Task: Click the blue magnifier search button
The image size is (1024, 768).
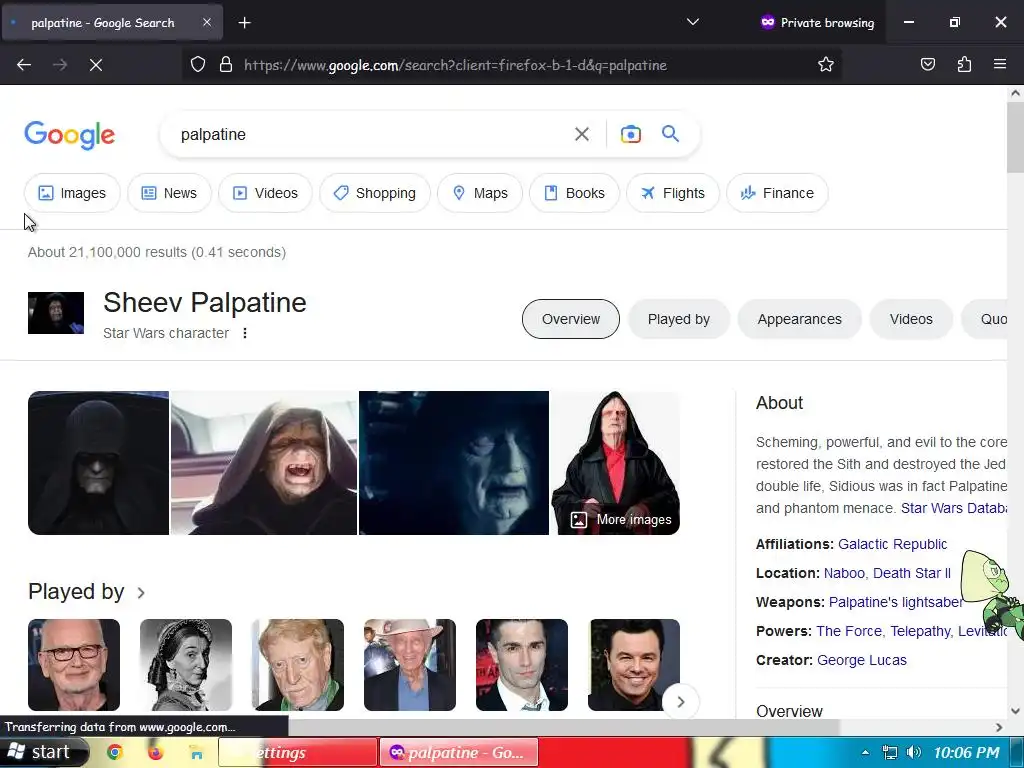Action: click(x=670, y=134)
